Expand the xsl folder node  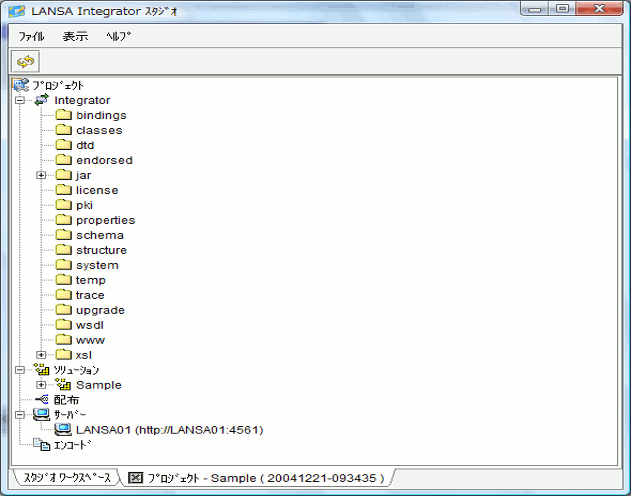click(41, 355)
